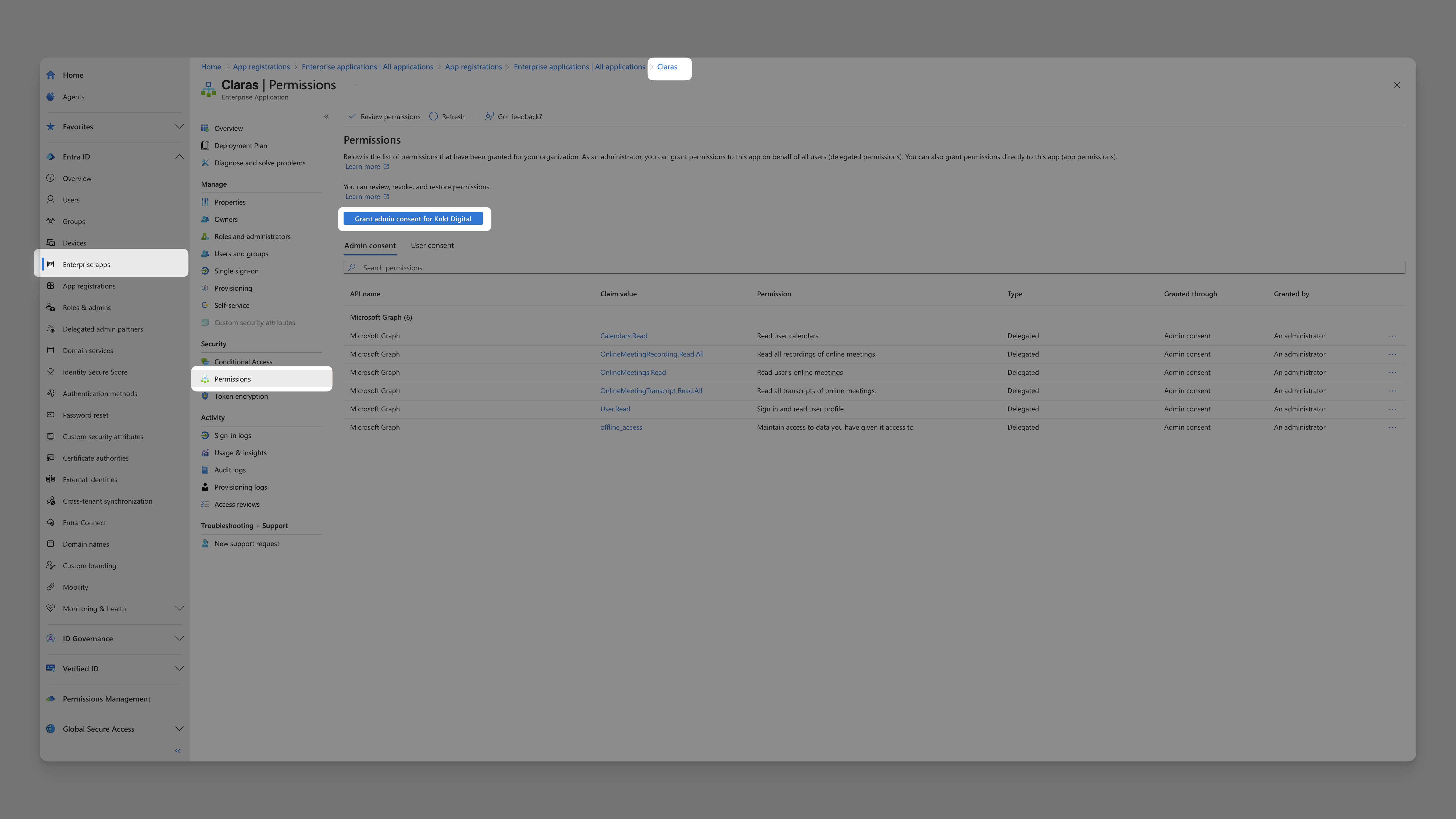
Task: Open the ellipsis menu for Calendars.Read row
Action: (x=1391, y=336)
